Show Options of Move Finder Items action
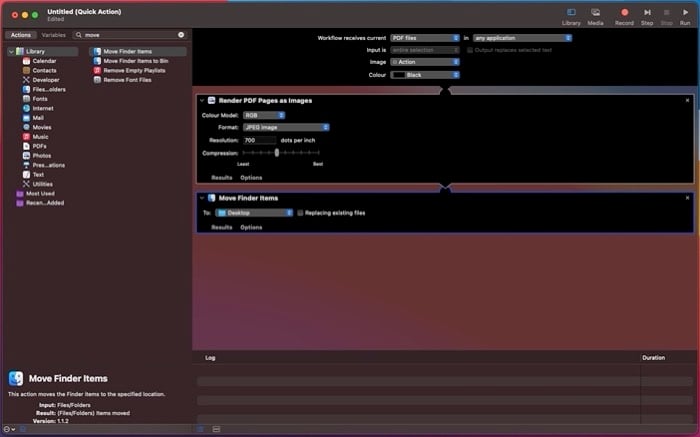700x437 pixels. [251, 228]
